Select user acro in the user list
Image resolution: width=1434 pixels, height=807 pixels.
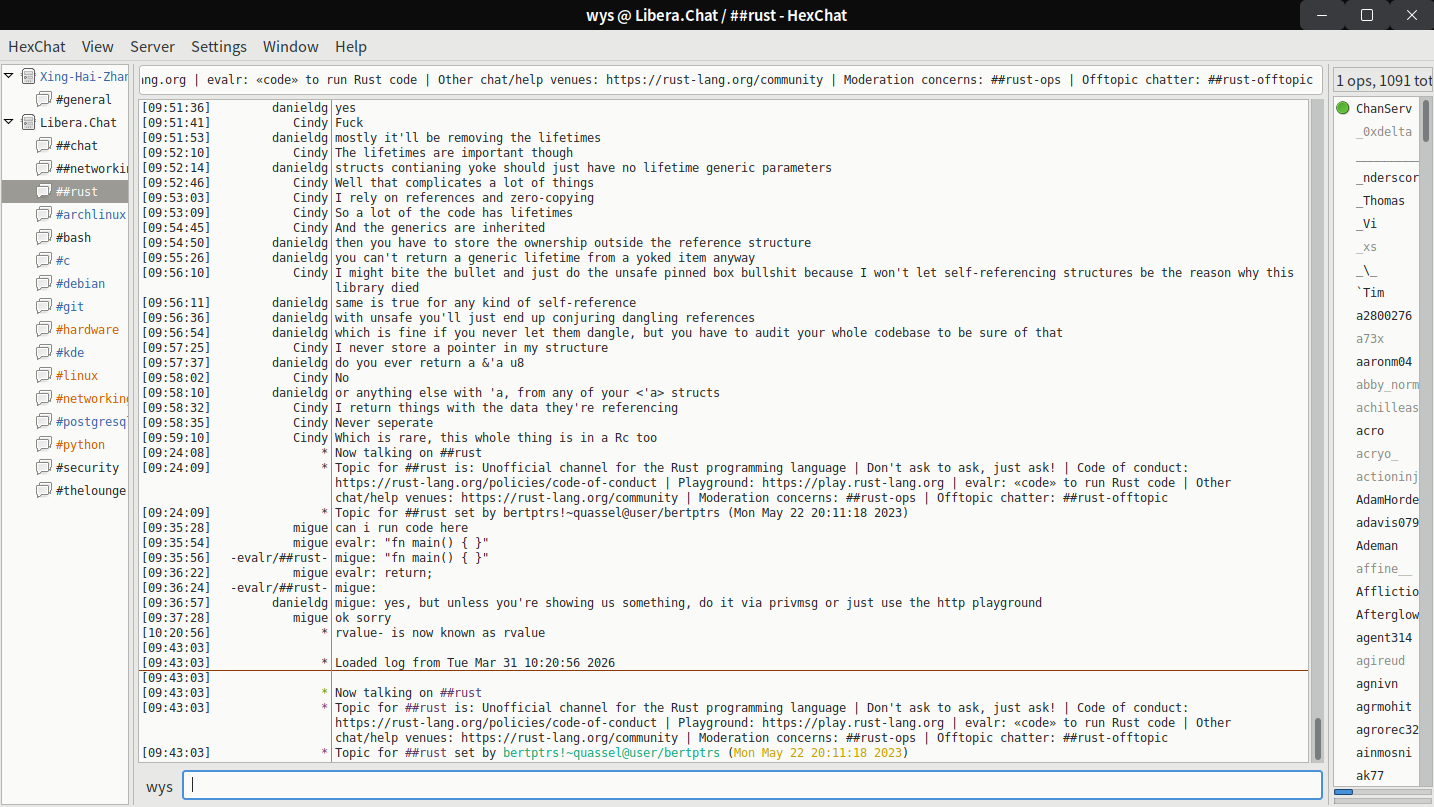pos(1370,430)
